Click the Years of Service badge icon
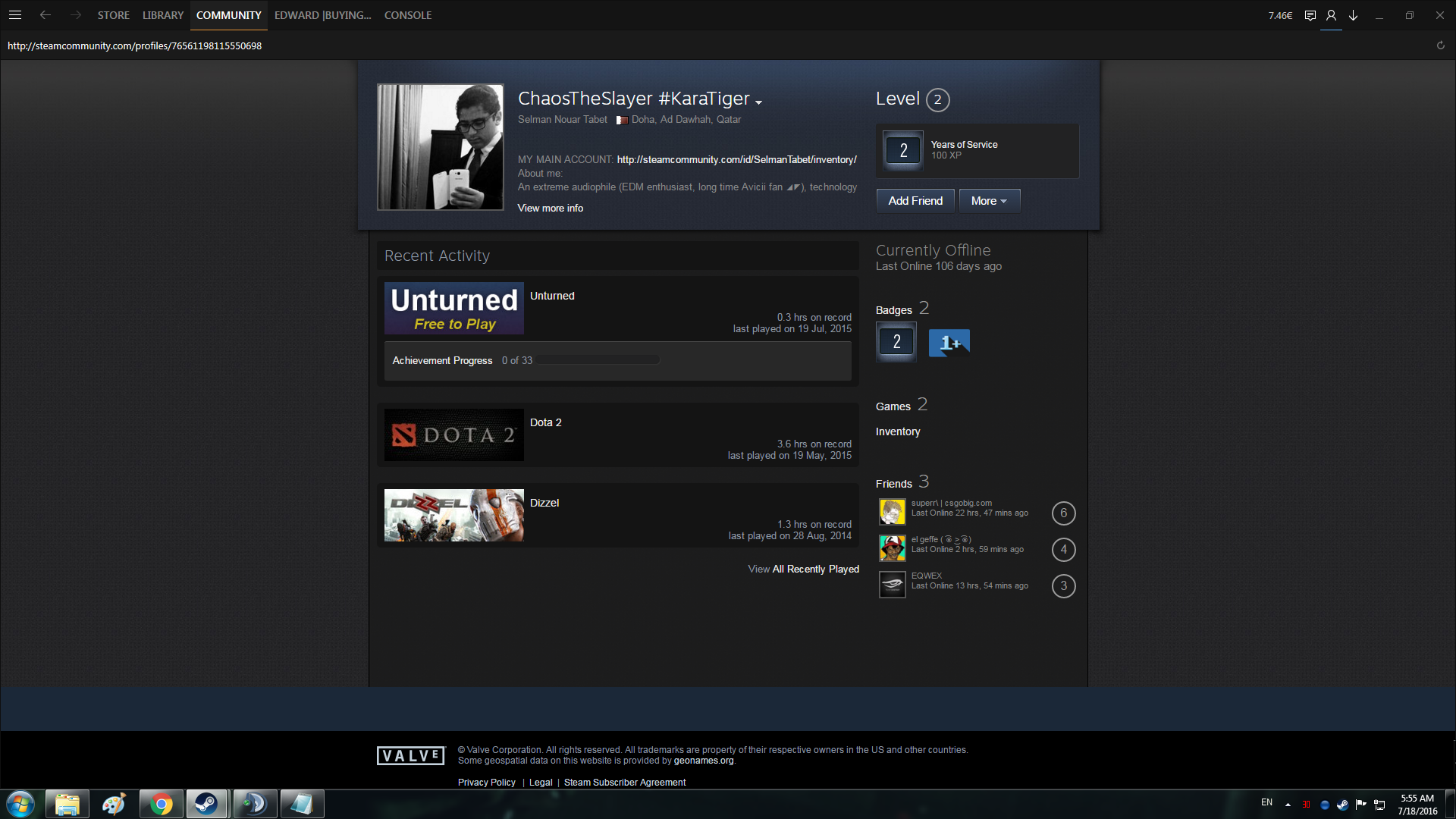 (903, 150)
